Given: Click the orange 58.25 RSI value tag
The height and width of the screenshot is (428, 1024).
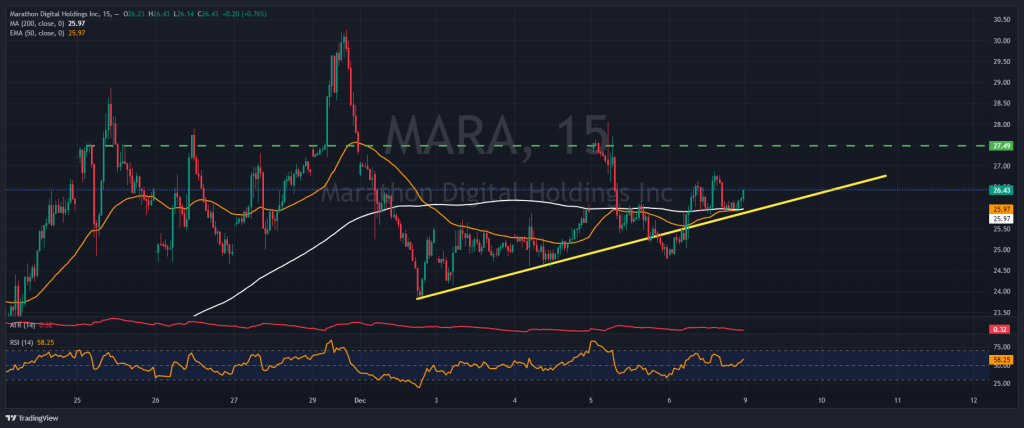Looking at the screenshot, I should click(x=1000, y=359).
